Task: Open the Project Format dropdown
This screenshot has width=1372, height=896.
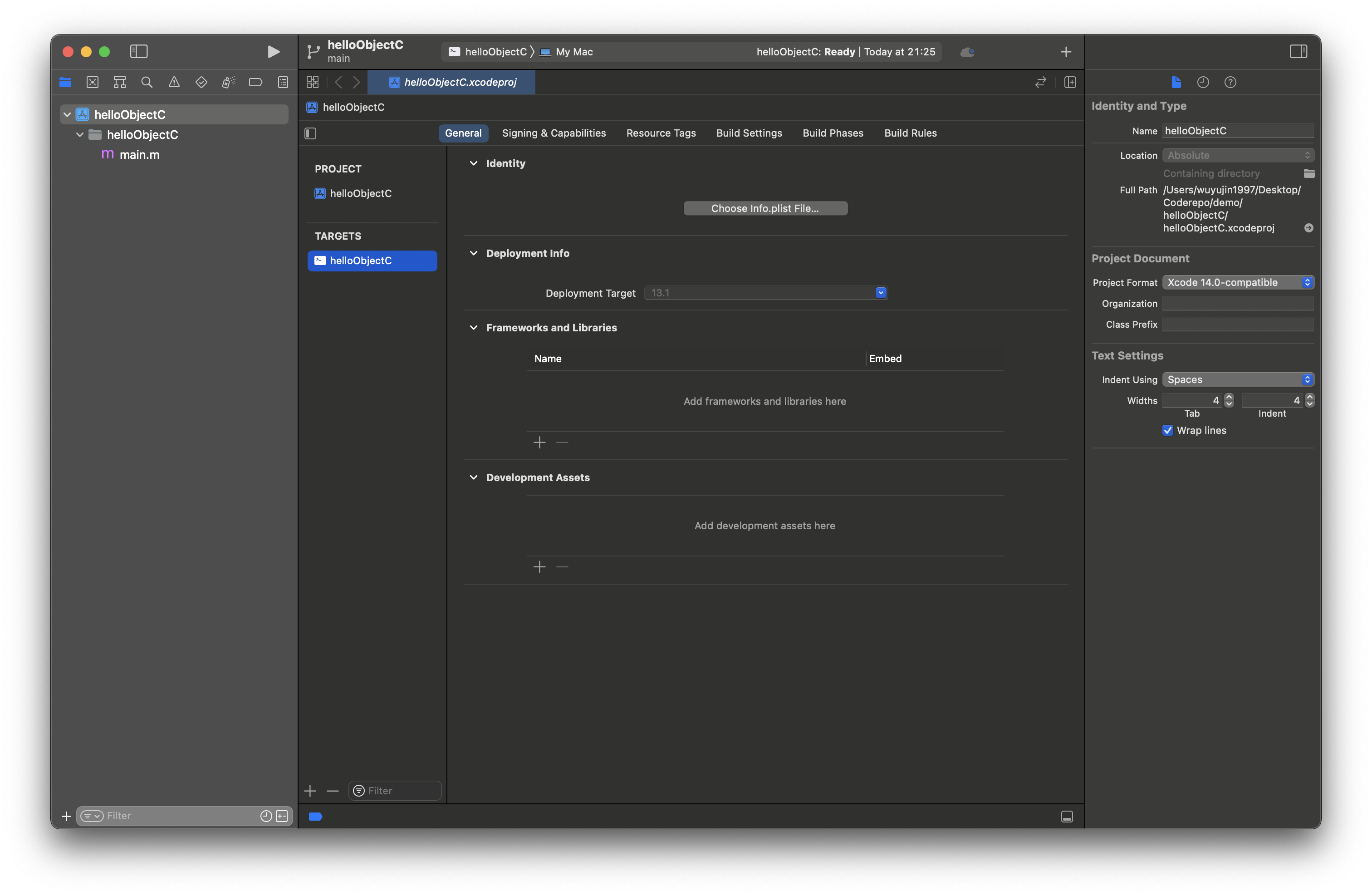Action: 1238,282
